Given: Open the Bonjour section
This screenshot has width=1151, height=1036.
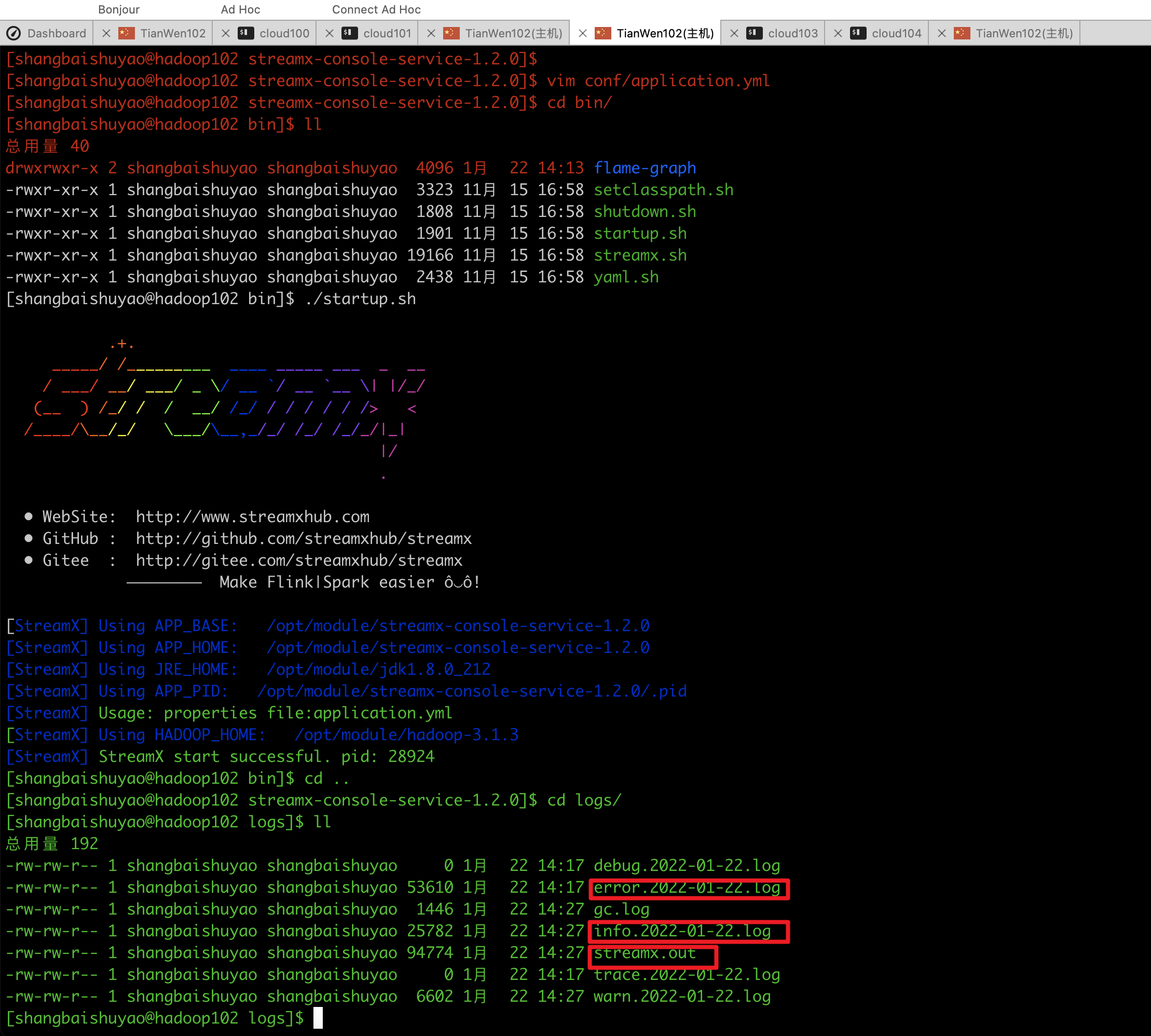Looking at the screenshot, I should coord(118,9).
